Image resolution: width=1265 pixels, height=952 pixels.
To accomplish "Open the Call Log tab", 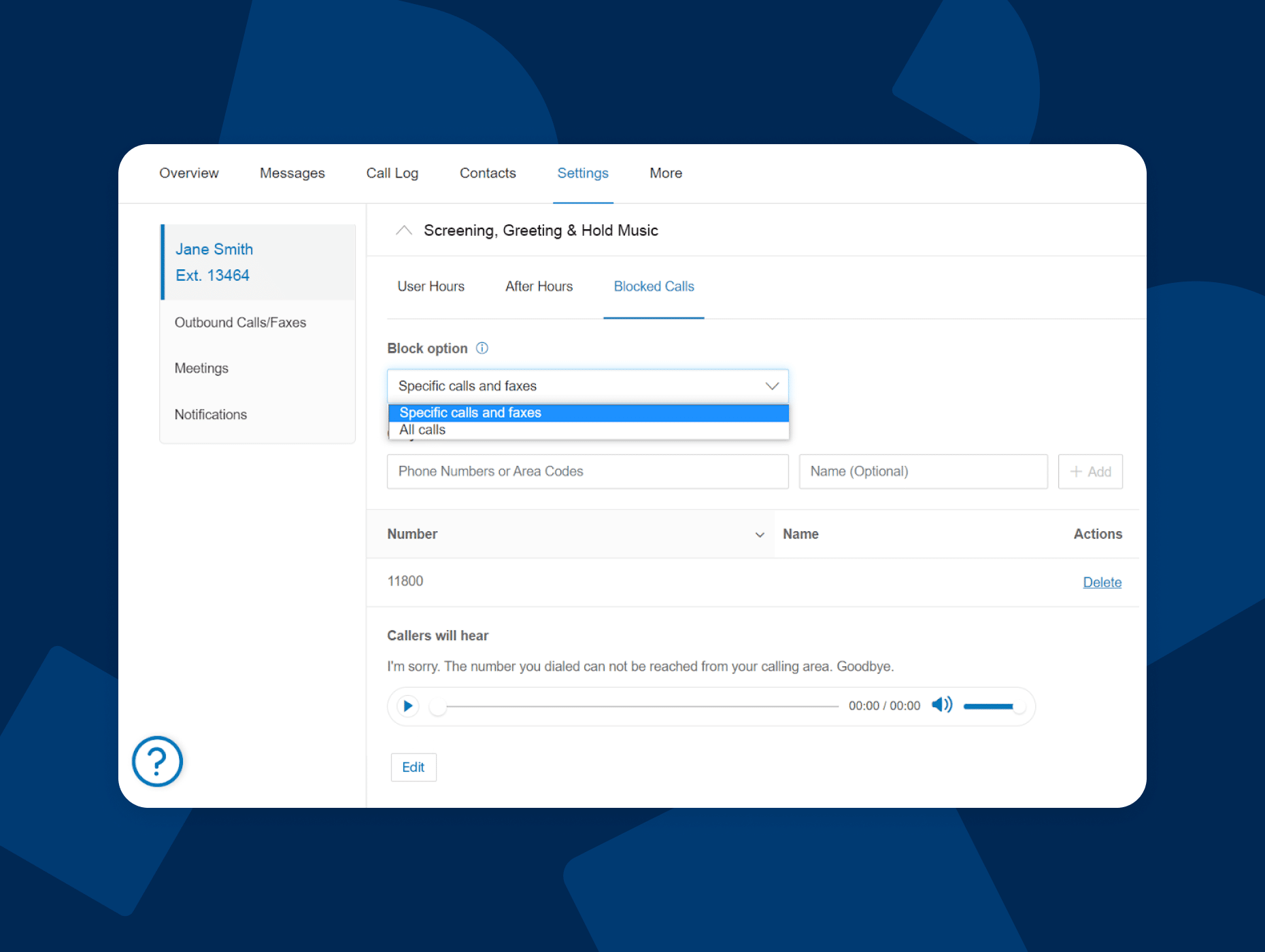I will pyautogui.click(x=392, y=173).
